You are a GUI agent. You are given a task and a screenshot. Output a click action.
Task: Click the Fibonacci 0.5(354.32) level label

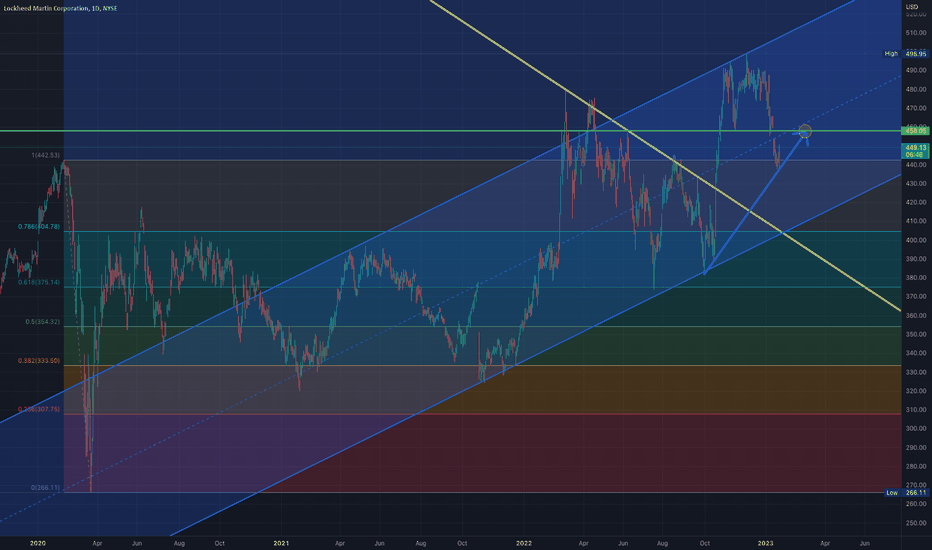(42, 322)
